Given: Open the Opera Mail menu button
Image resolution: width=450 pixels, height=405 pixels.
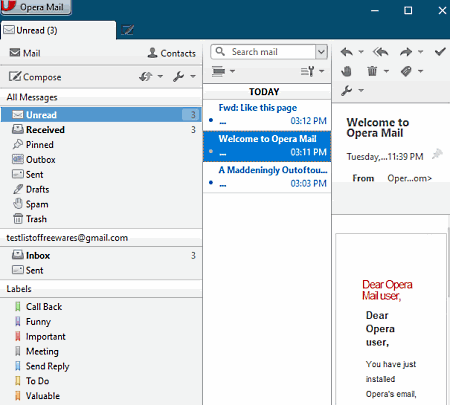Looking at the screenshot, I should (36, 7).
